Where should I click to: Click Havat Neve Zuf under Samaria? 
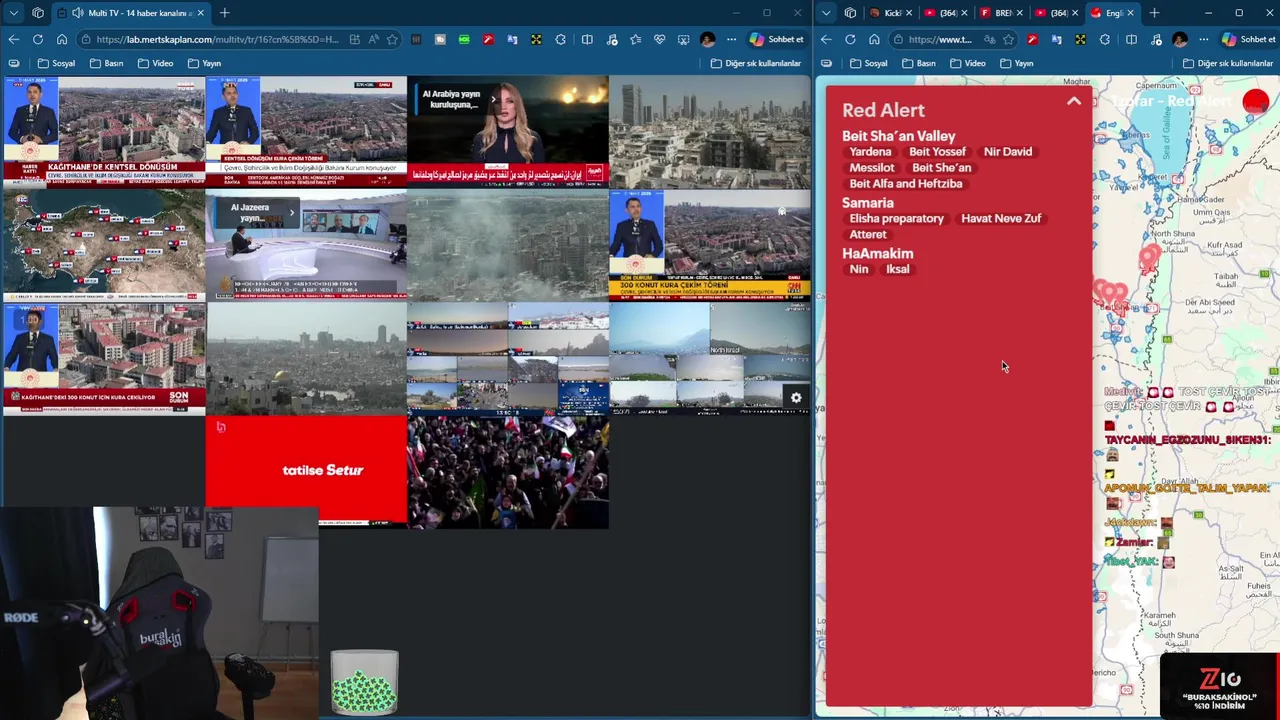[1001, 218]
